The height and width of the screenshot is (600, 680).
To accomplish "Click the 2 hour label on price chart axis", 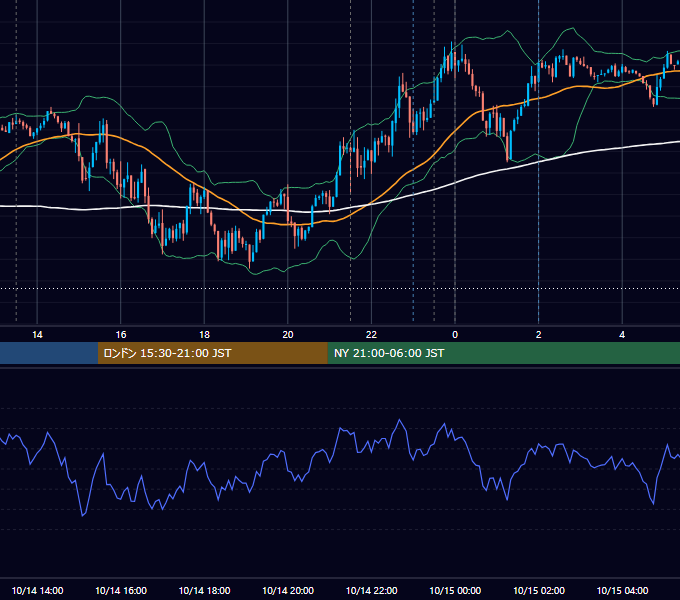I will 539,335.
